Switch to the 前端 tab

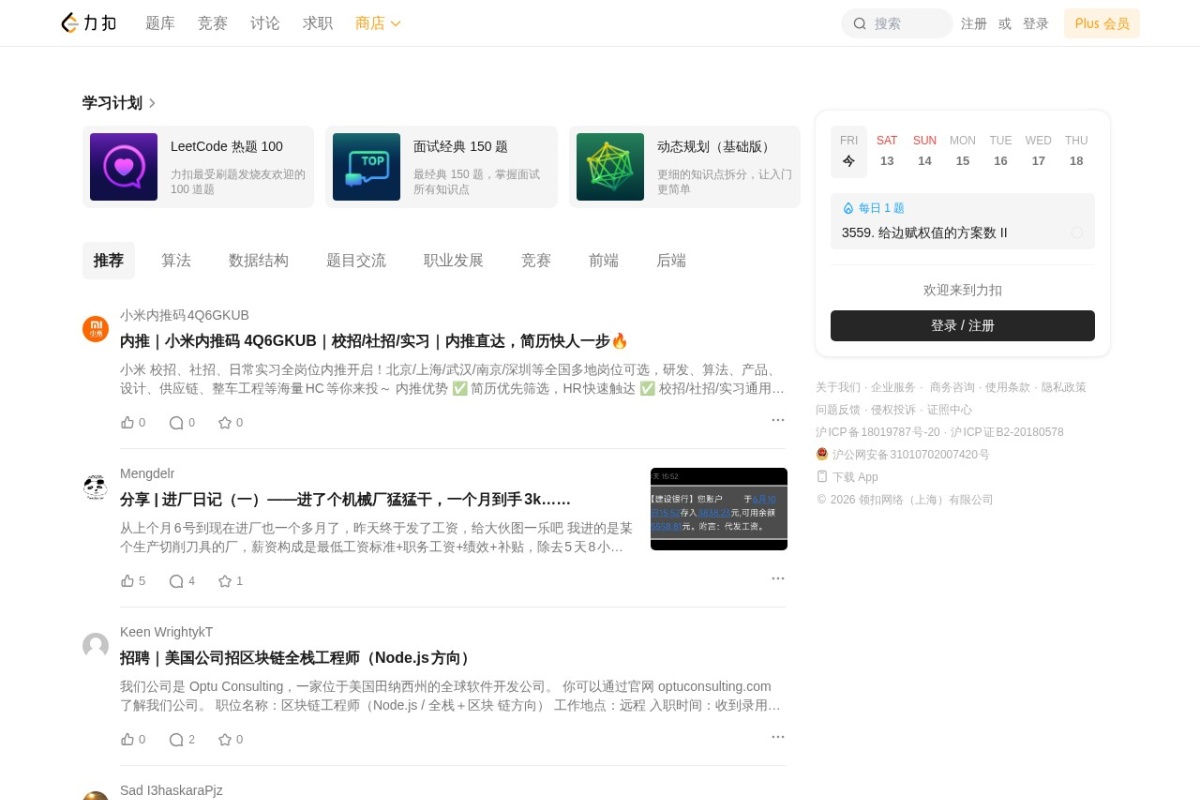[x=603, y=260]
